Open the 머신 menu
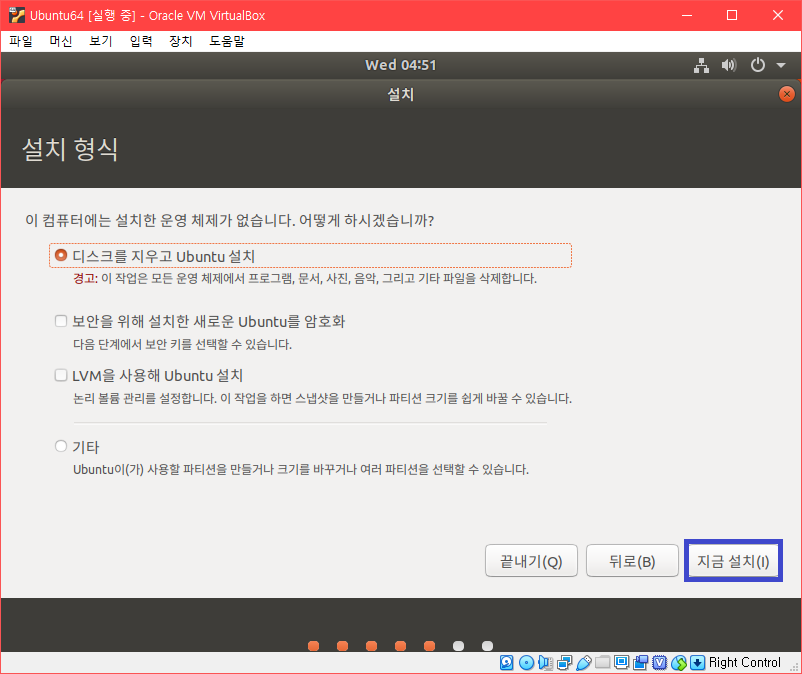802x674 pixels. coord(61,41)
